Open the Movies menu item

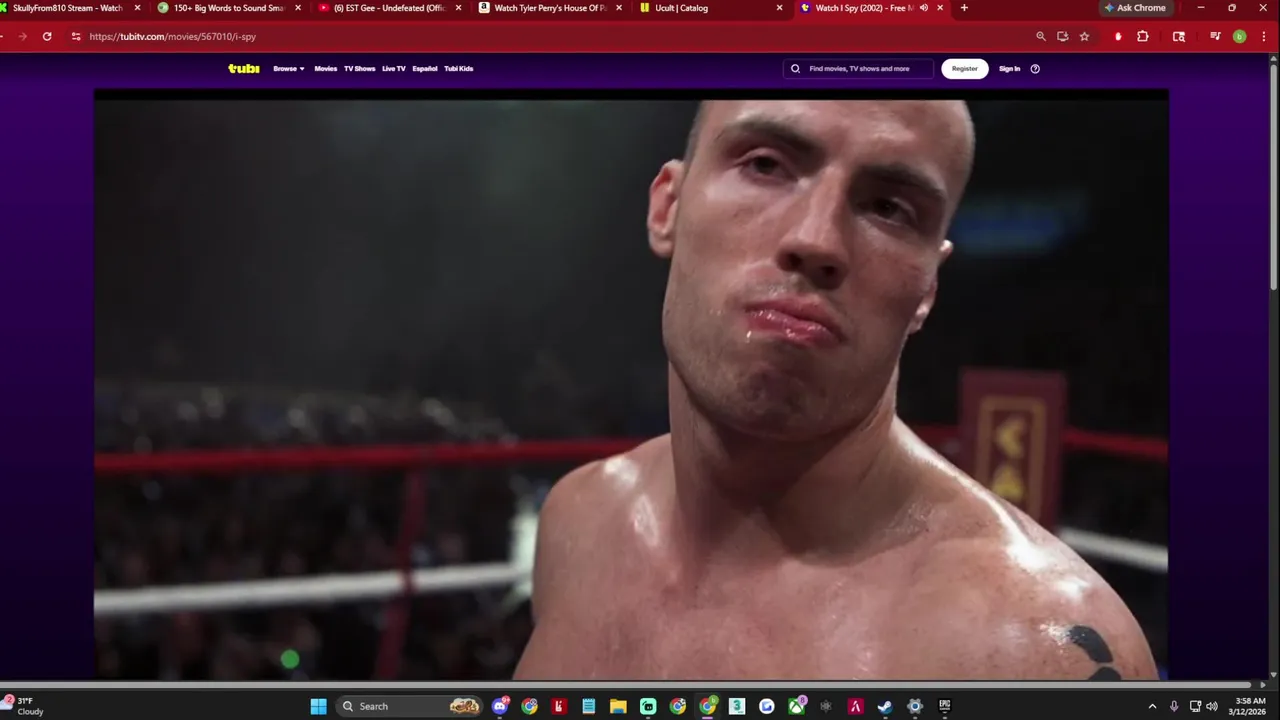pyautogui.click(x=326, y=69)
